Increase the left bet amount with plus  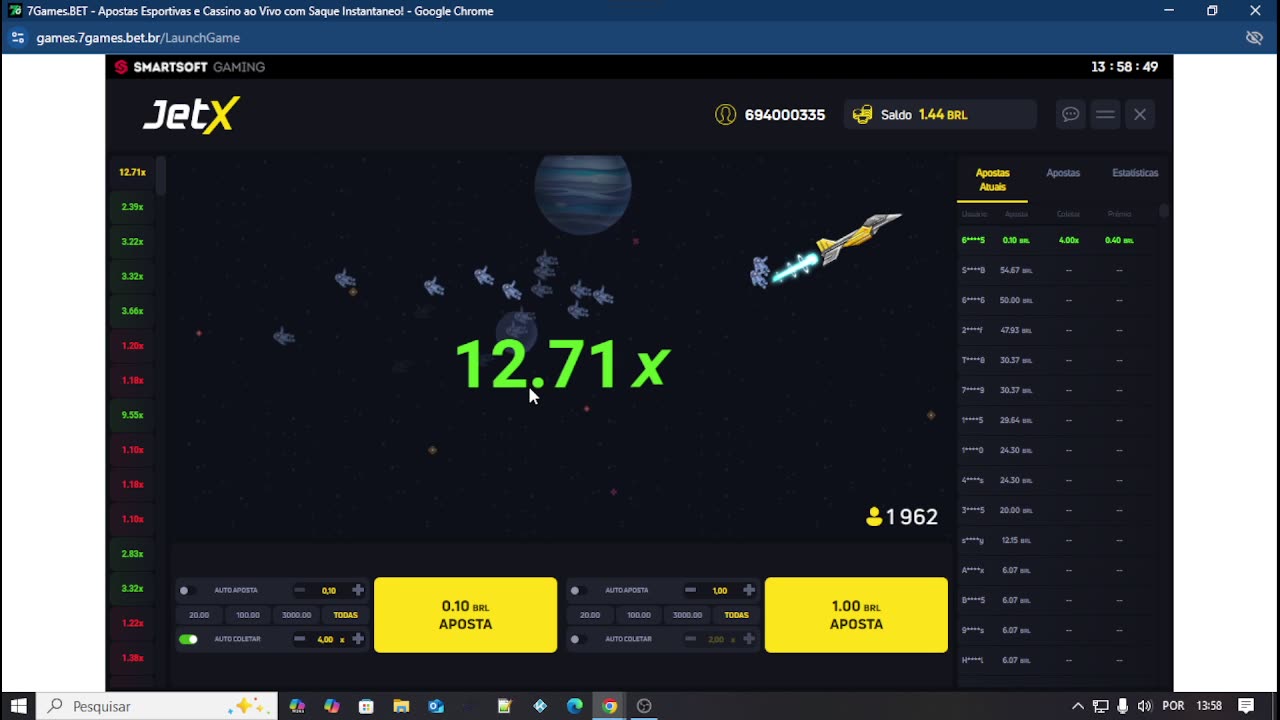358,590
